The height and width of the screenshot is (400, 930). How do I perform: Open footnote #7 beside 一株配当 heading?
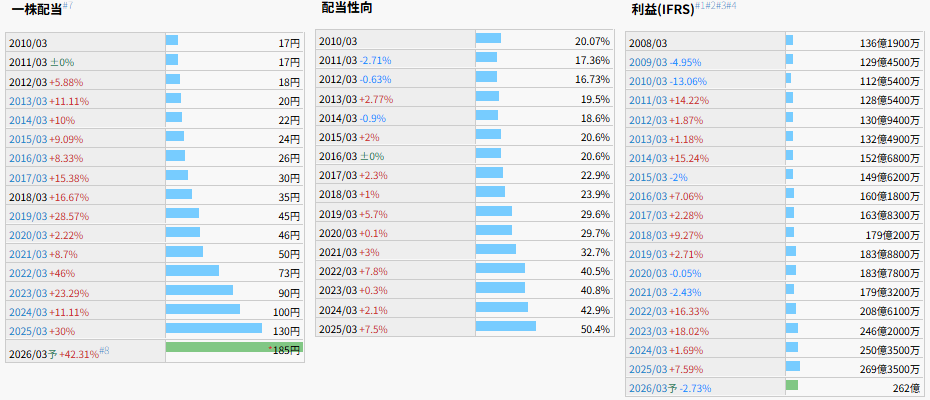(x=68, y=6)
